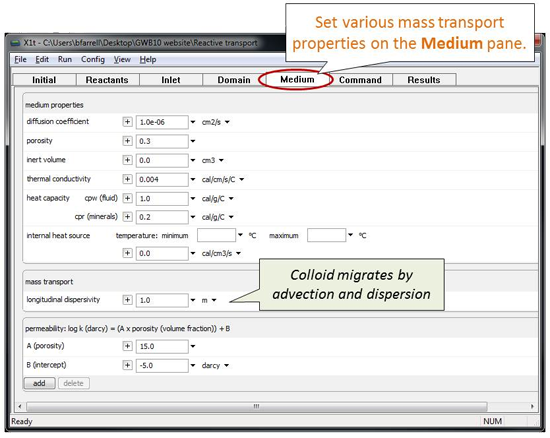
Task: Click the plus icon beside diffusion coefficient
Action: pos(127,122)
